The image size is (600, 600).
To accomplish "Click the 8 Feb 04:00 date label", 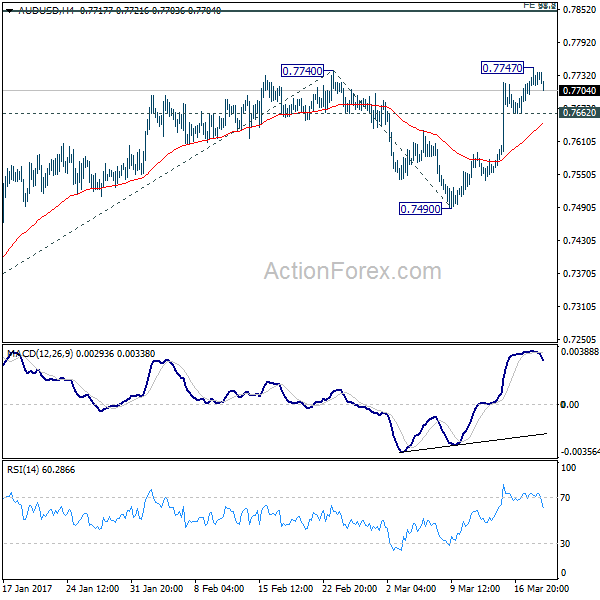I will click(219, 588).
